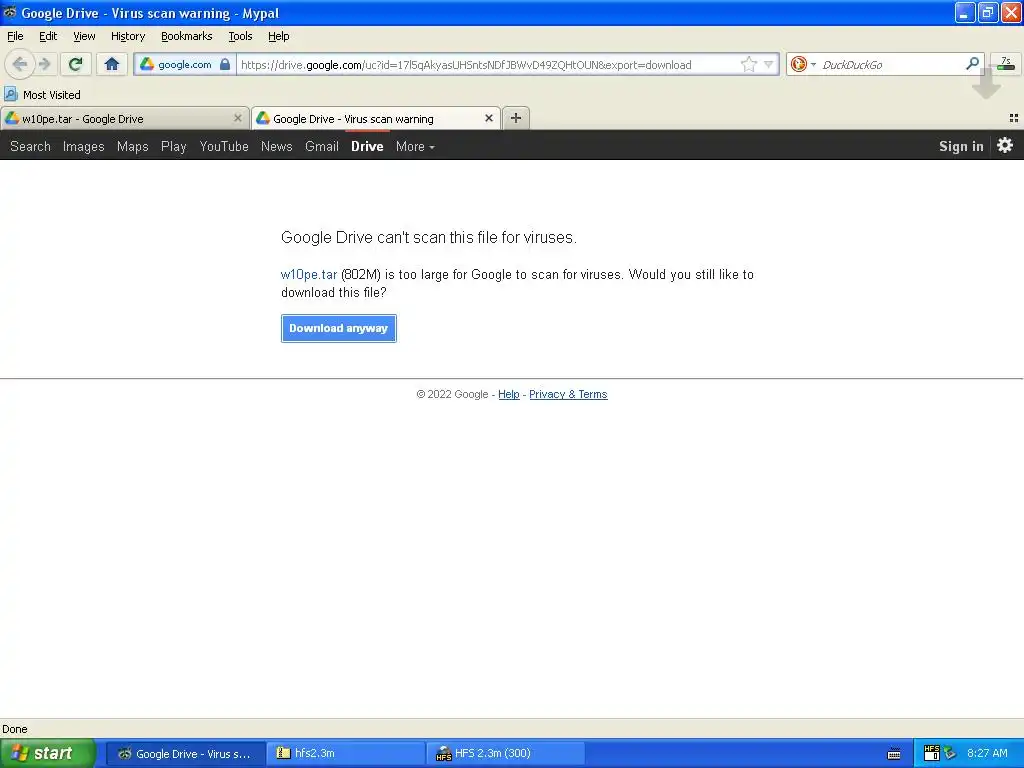Expand the More dropdown in Google bar
This screenshot has height=768, width=1024.
point(415,146)
